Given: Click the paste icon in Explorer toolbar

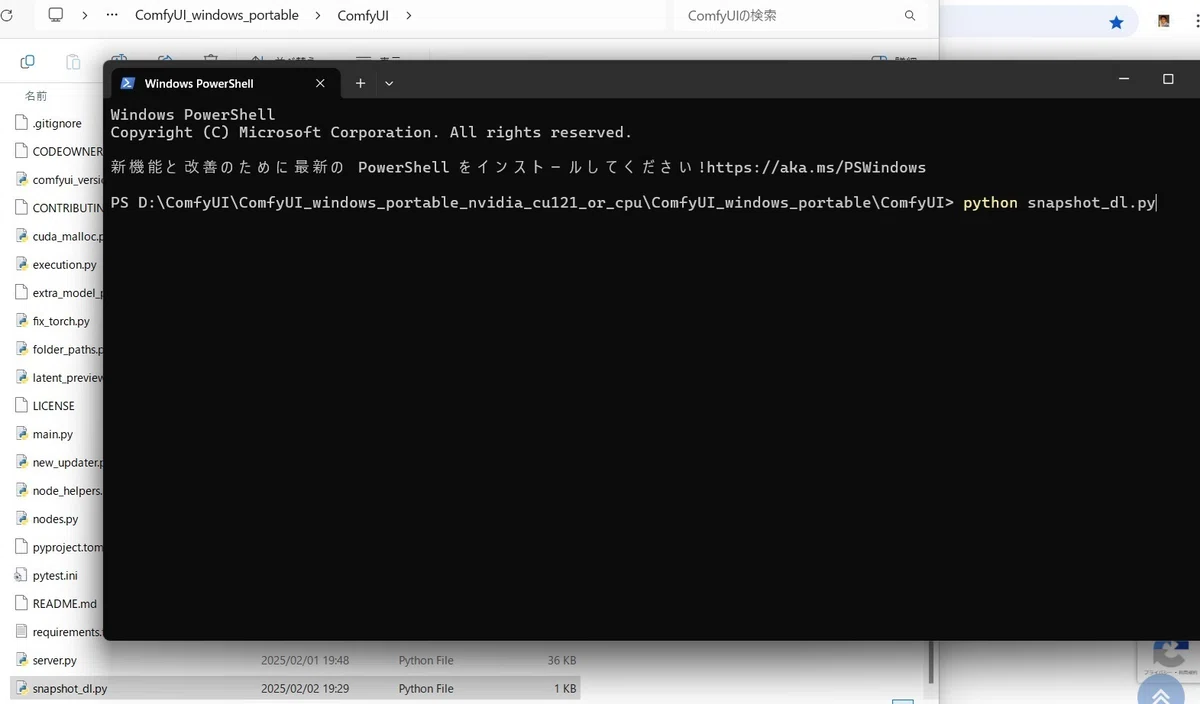Looking at the screenshot, I should (73, 62).
